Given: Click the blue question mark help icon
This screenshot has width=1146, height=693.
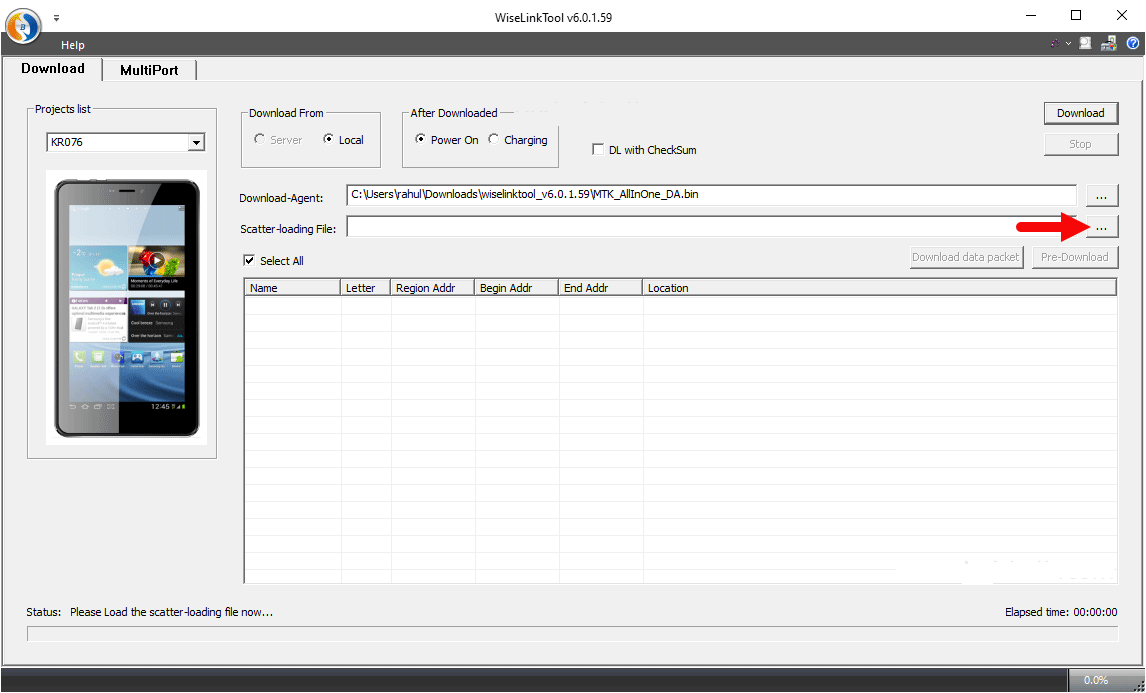Looking at the screenshot, I should pos(1132,44).
